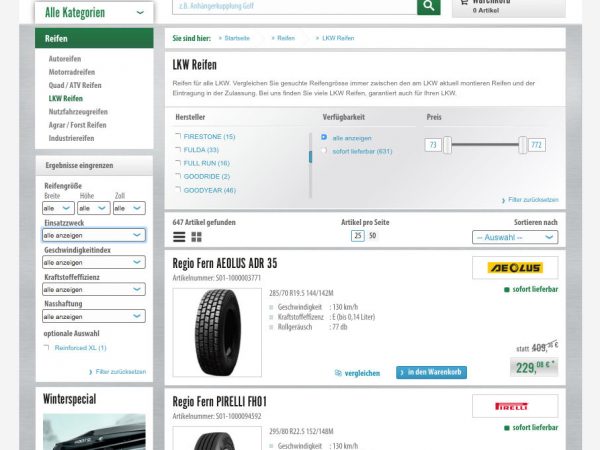Open the Geschwindigkeitindex dropdown
The height and width of the screenshot is (450, 600).
coord(94,262)
